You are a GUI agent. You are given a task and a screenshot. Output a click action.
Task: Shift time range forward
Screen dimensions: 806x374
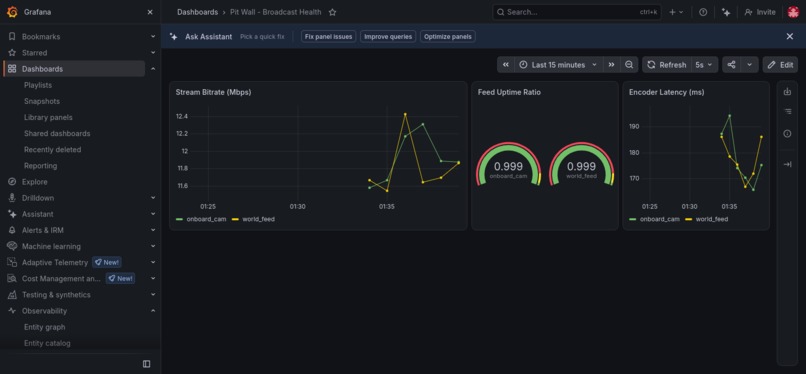[611, 65]
